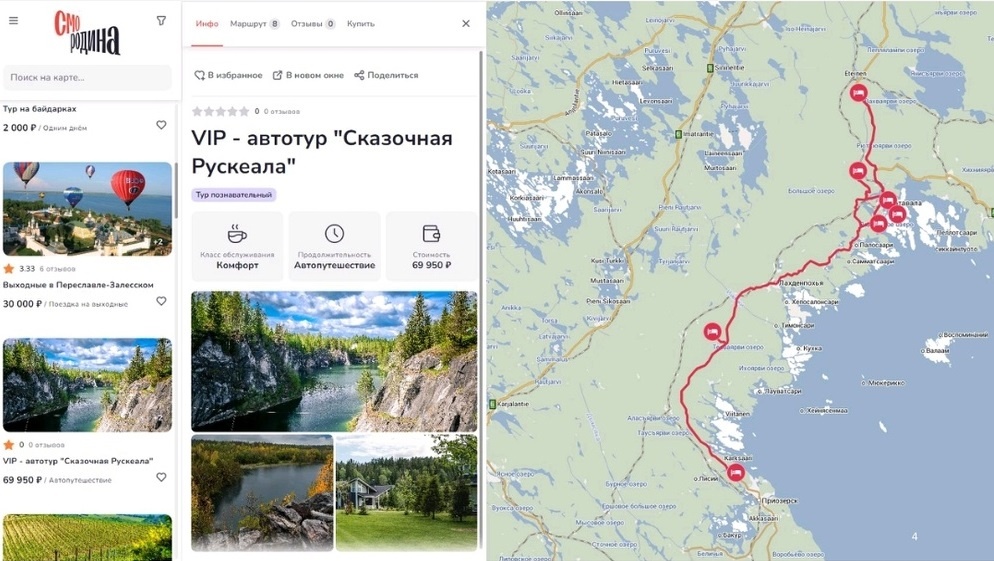Image resolution: width=994 pixels, height=561 pixels.
Task: Open the Купить tab
Action: tap(361, 23)
